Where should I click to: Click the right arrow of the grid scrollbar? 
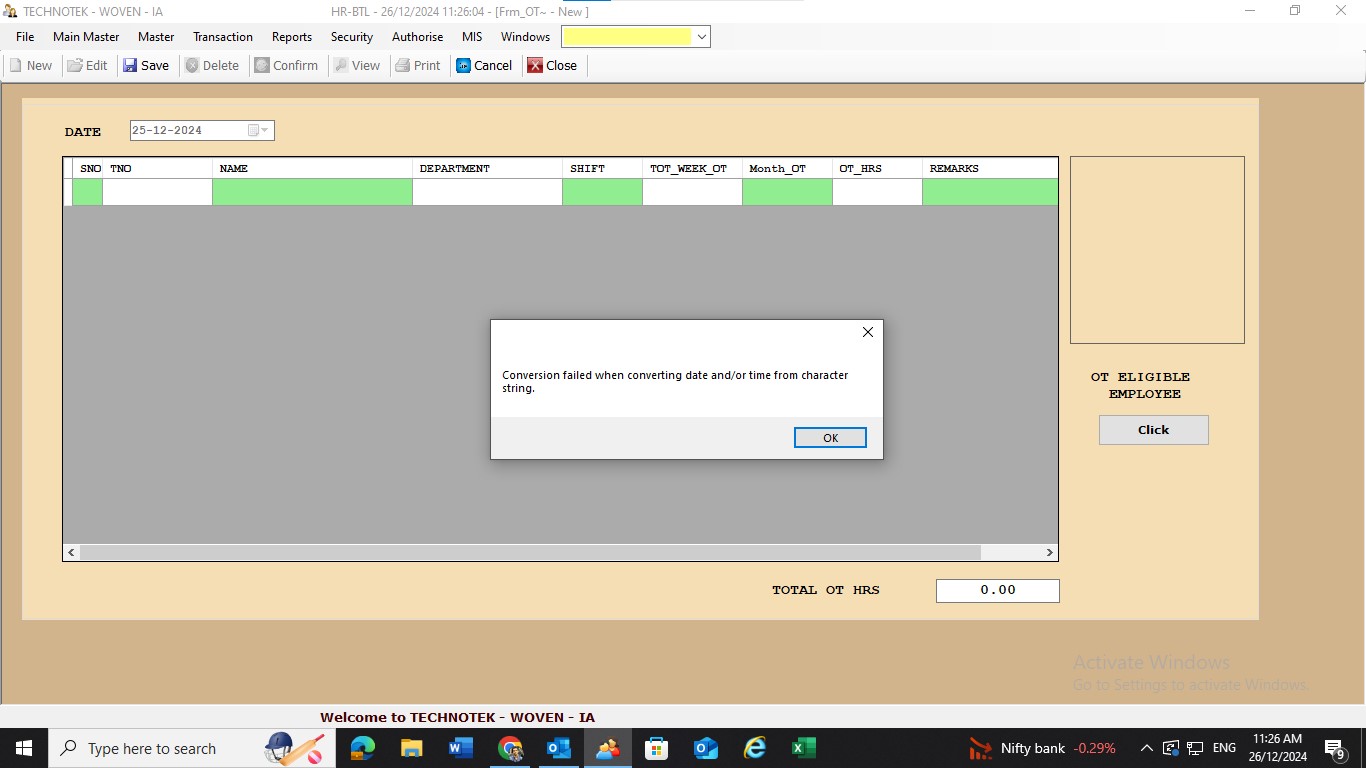[1049, 552]
